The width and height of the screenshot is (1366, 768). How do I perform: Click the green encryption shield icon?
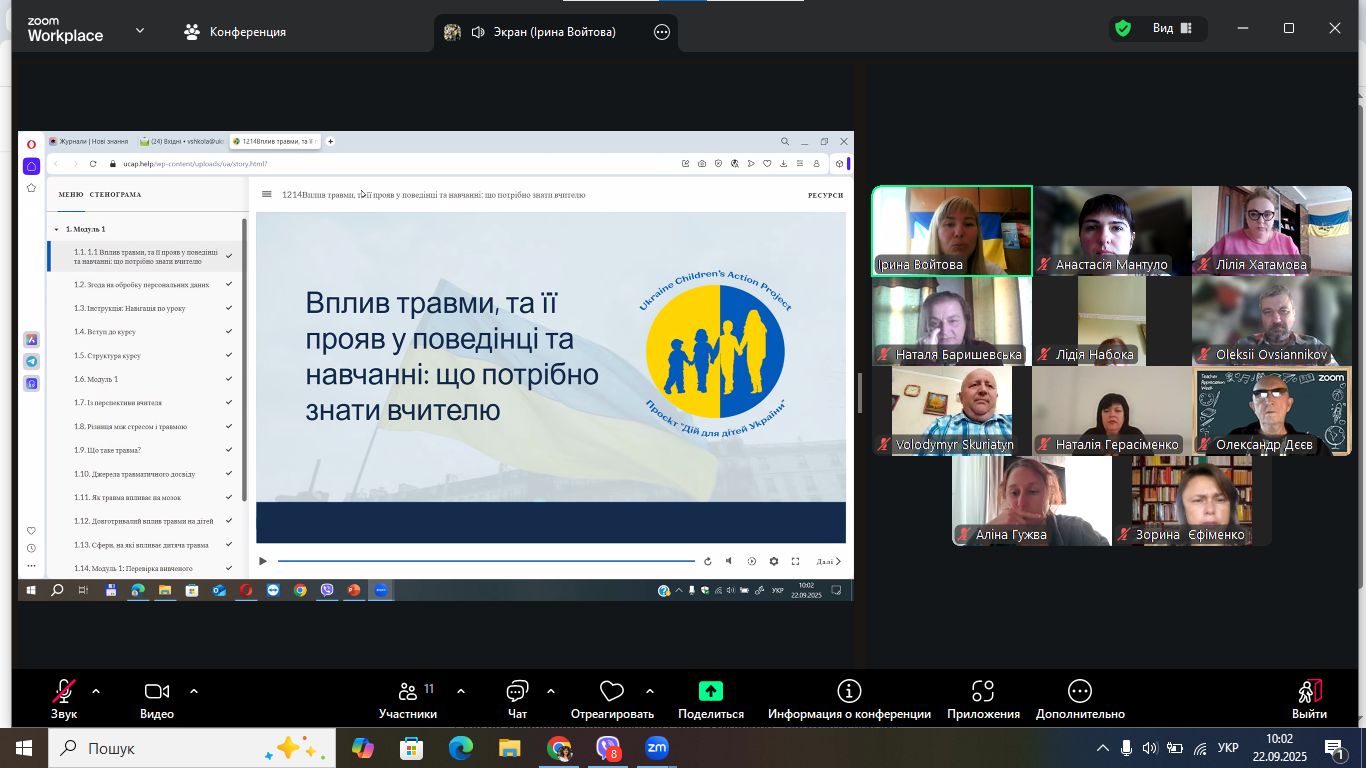[1123, 29]
